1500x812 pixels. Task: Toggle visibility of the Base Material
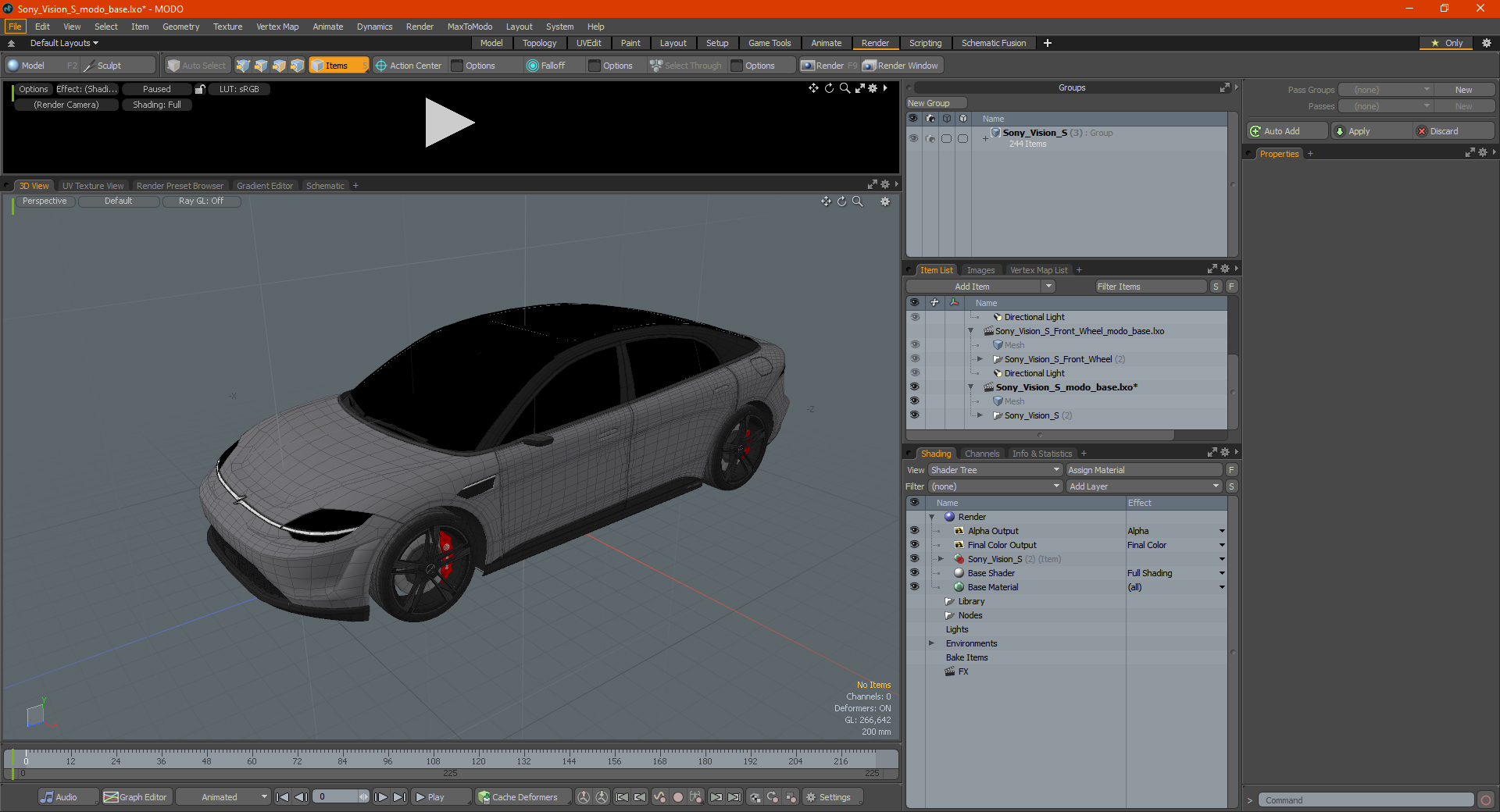coord(915,587)
